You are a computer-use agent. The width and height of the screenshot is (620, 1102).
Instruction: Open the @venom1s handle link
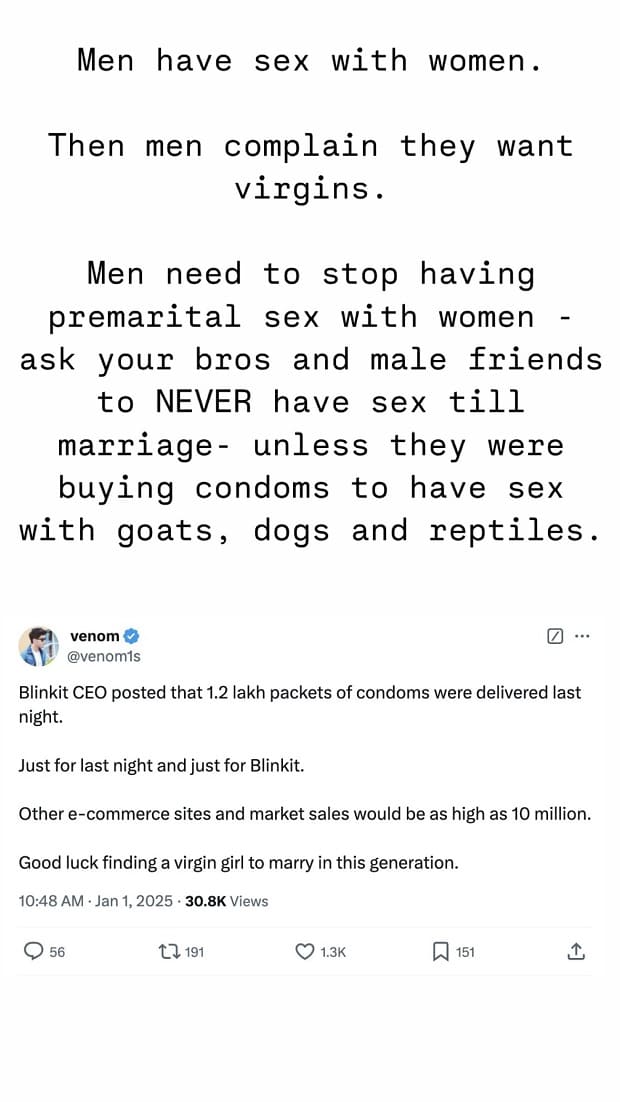105,656
